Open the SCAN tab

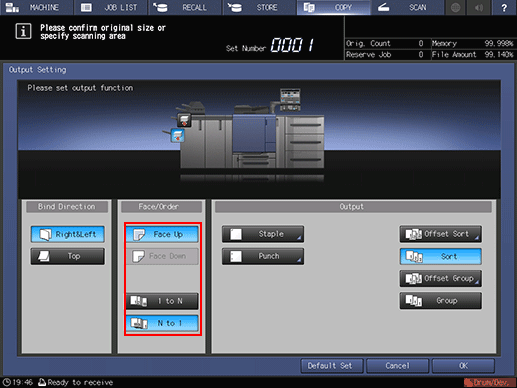pos(407,7)
